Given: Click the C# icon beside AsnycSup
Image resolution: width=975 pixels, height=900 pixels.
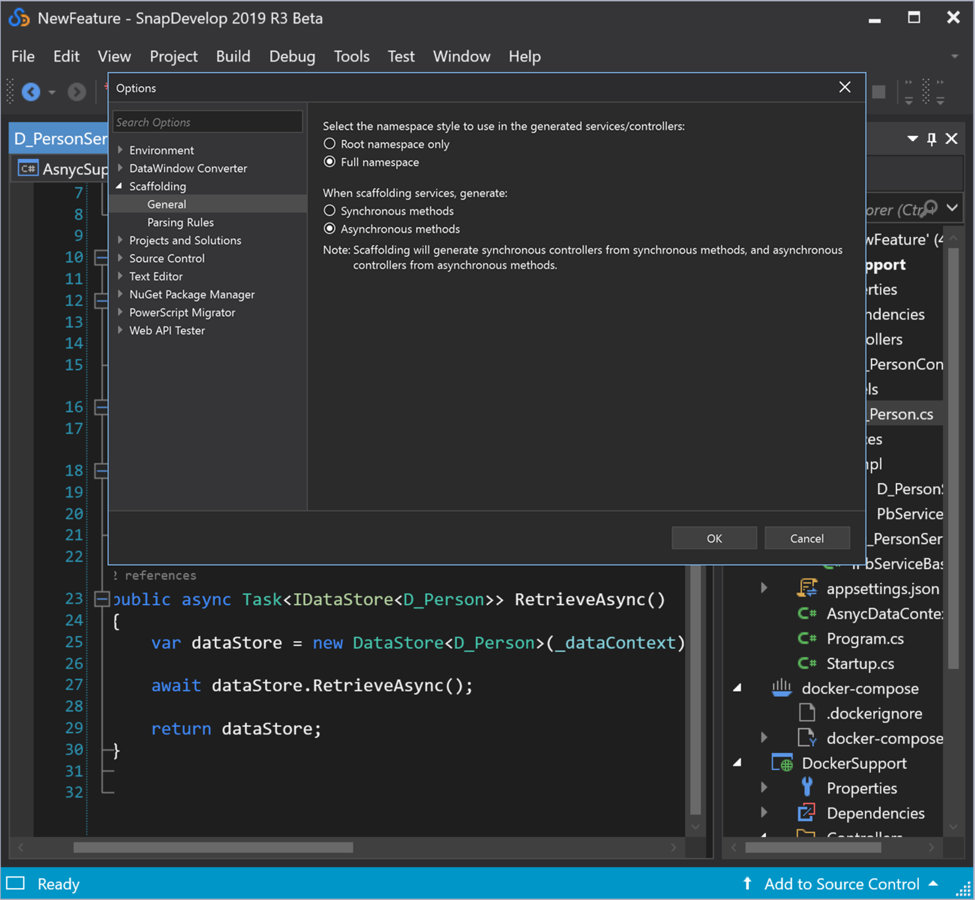Looking at the screenshot, I should click(x=28, y=169).
